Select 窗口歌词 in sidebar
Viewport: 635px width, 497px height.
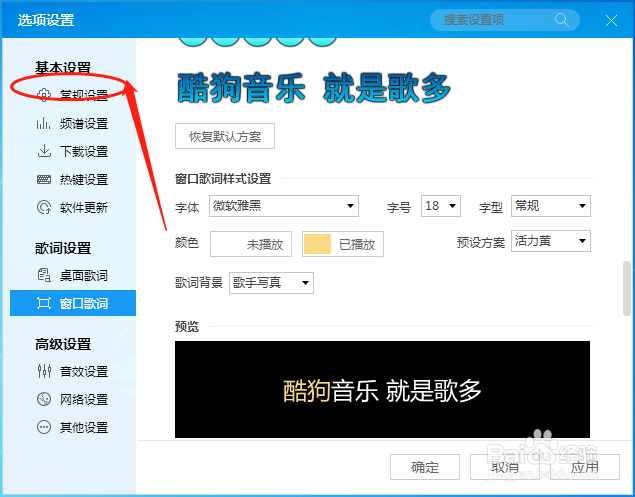click(x=73, y=303)
